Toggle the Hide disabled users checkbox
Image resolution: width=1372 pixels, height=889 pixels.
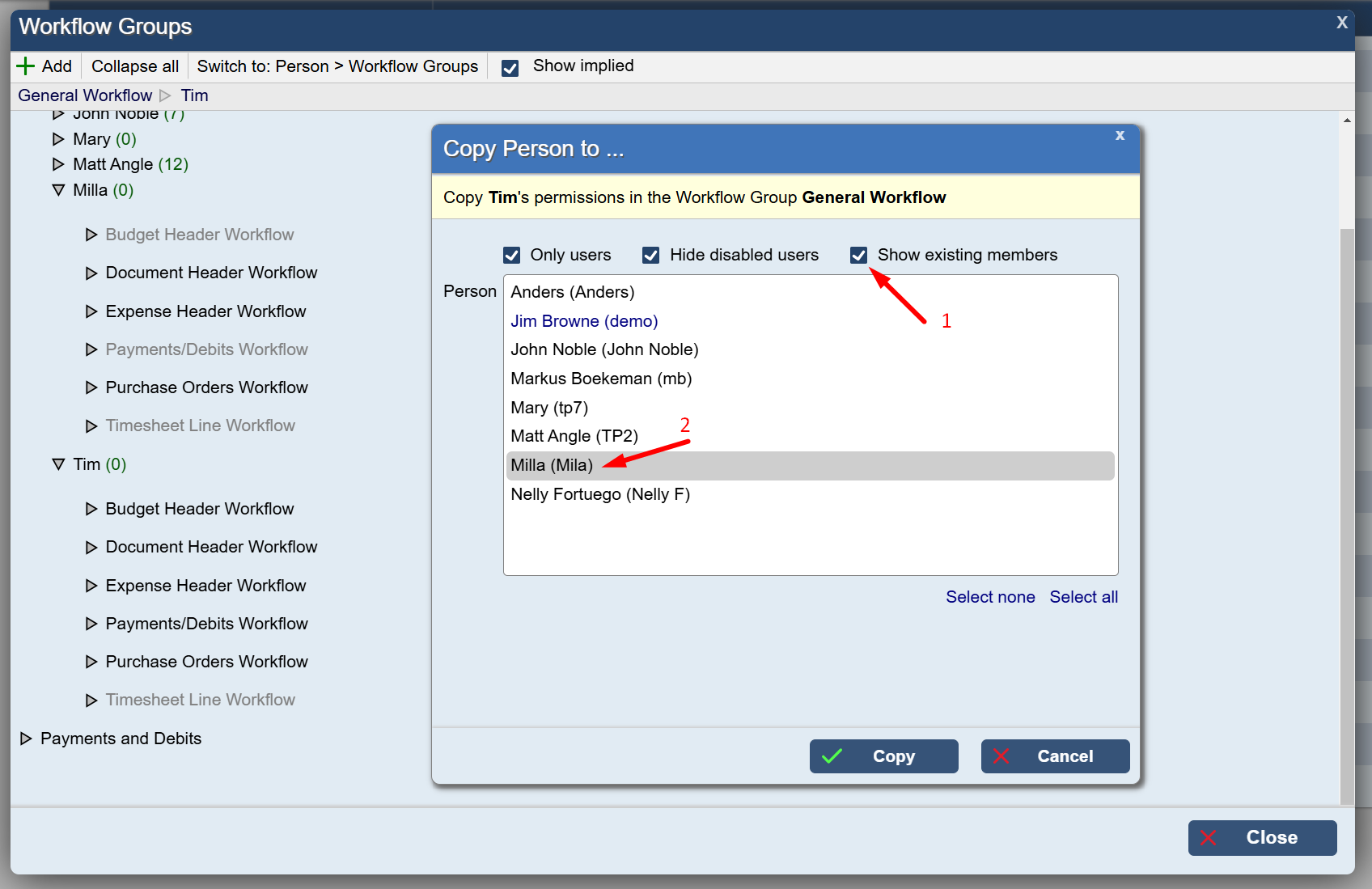[x=651, y=256]
